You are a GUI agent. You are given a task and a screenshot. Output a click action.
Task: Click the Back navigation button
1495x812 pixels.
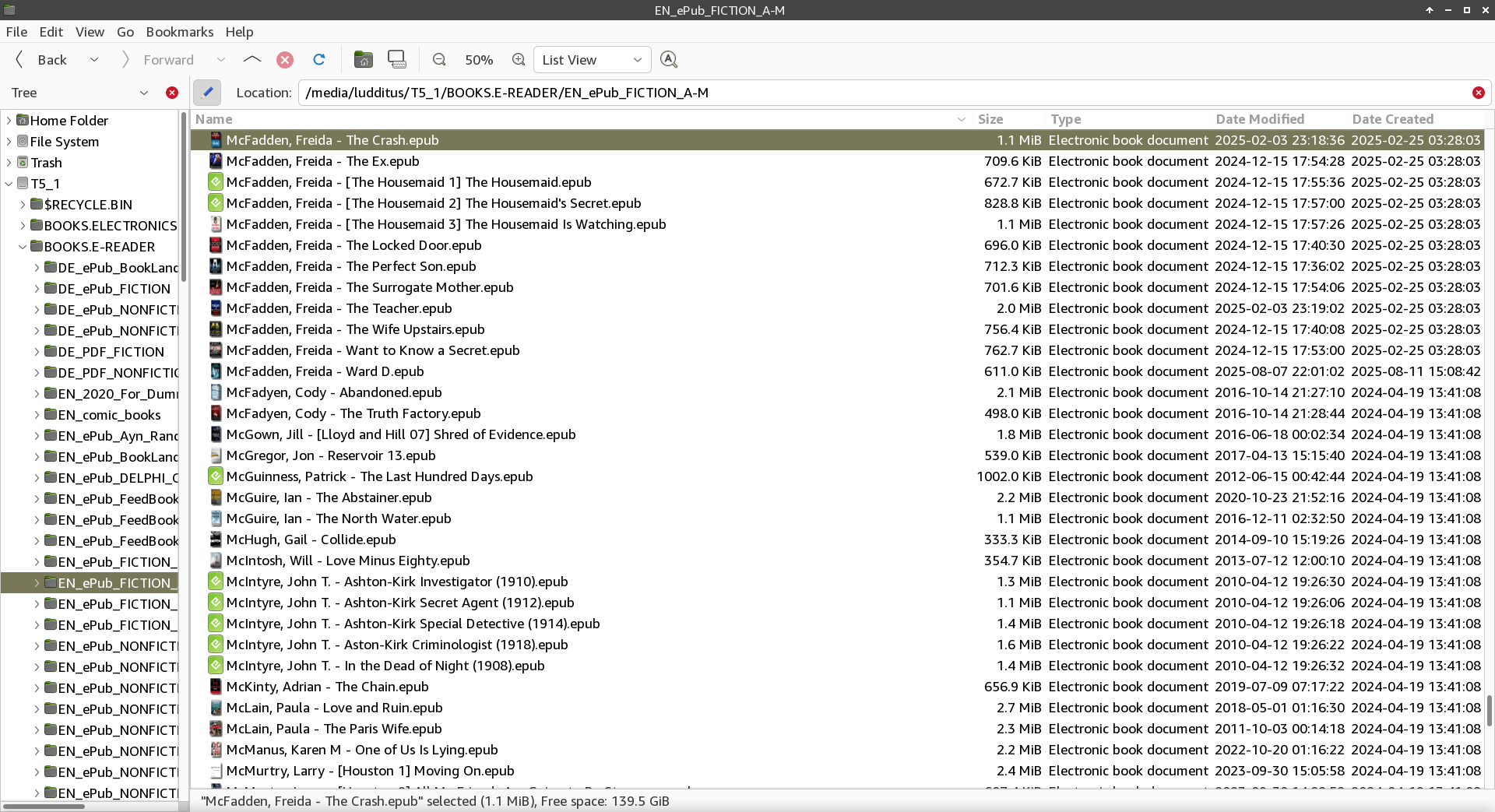43,60
